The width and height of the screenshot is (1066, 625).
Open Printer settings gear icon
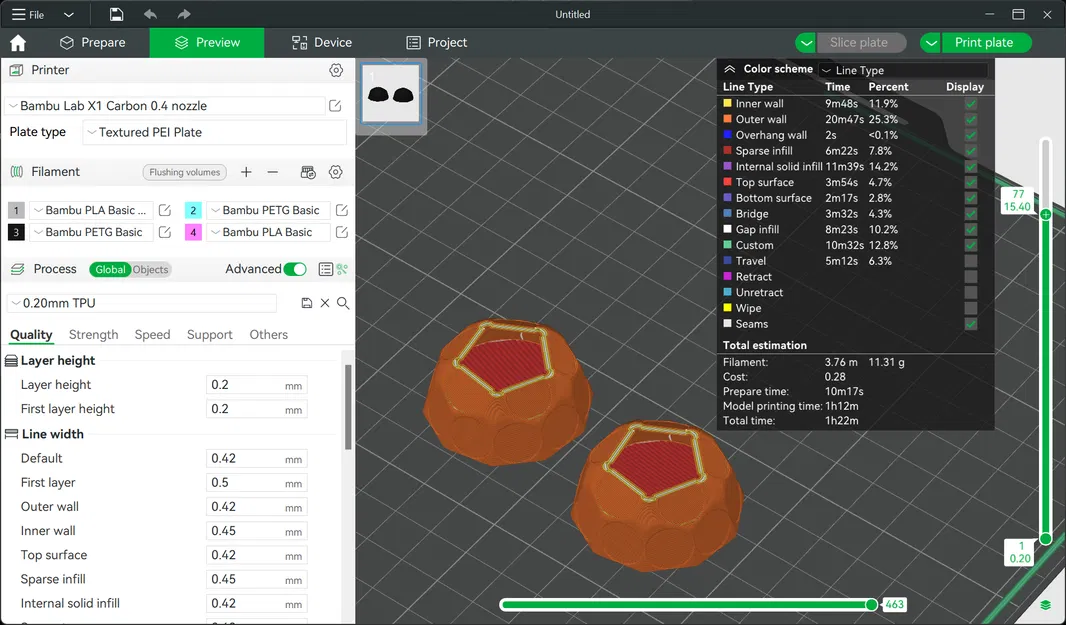click(x=336, y=70)
